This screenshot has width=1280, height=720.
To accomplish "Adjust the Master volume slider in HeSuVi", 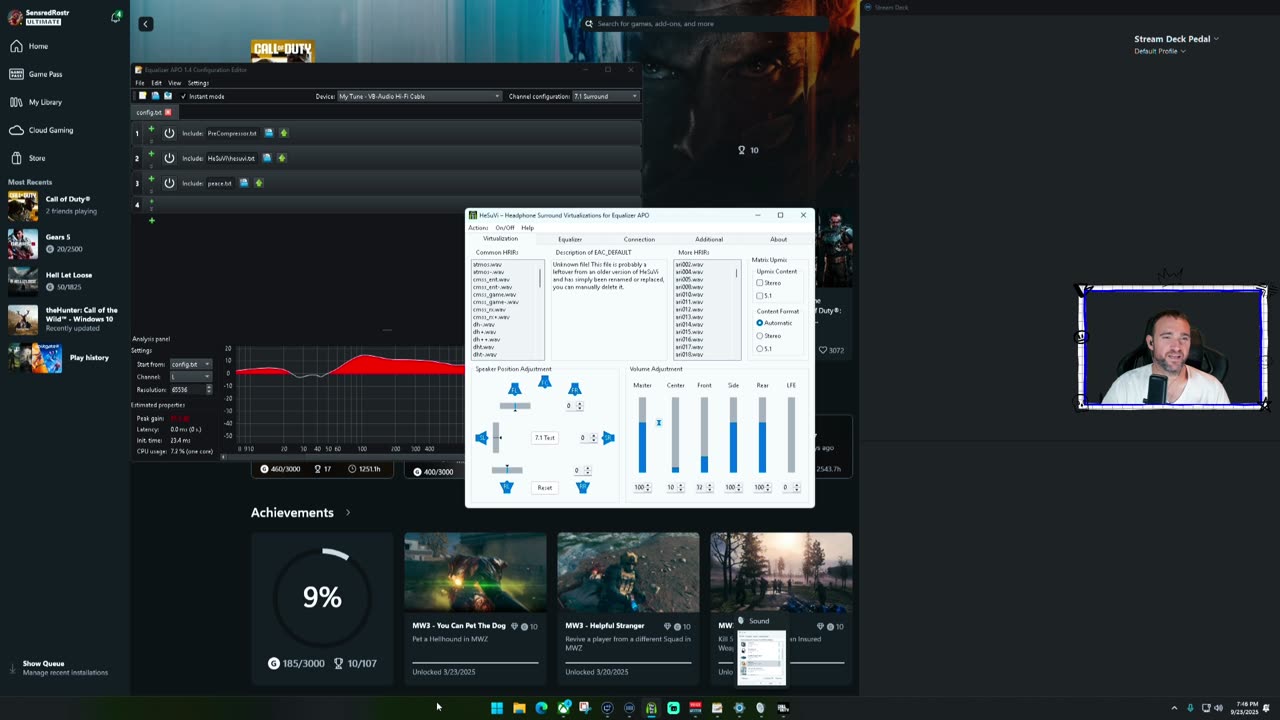I will [643, 435].
